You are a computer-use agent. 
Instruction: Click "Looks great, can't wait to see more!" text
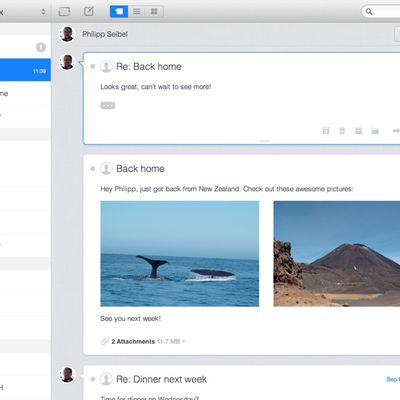(x=156, y=87)
